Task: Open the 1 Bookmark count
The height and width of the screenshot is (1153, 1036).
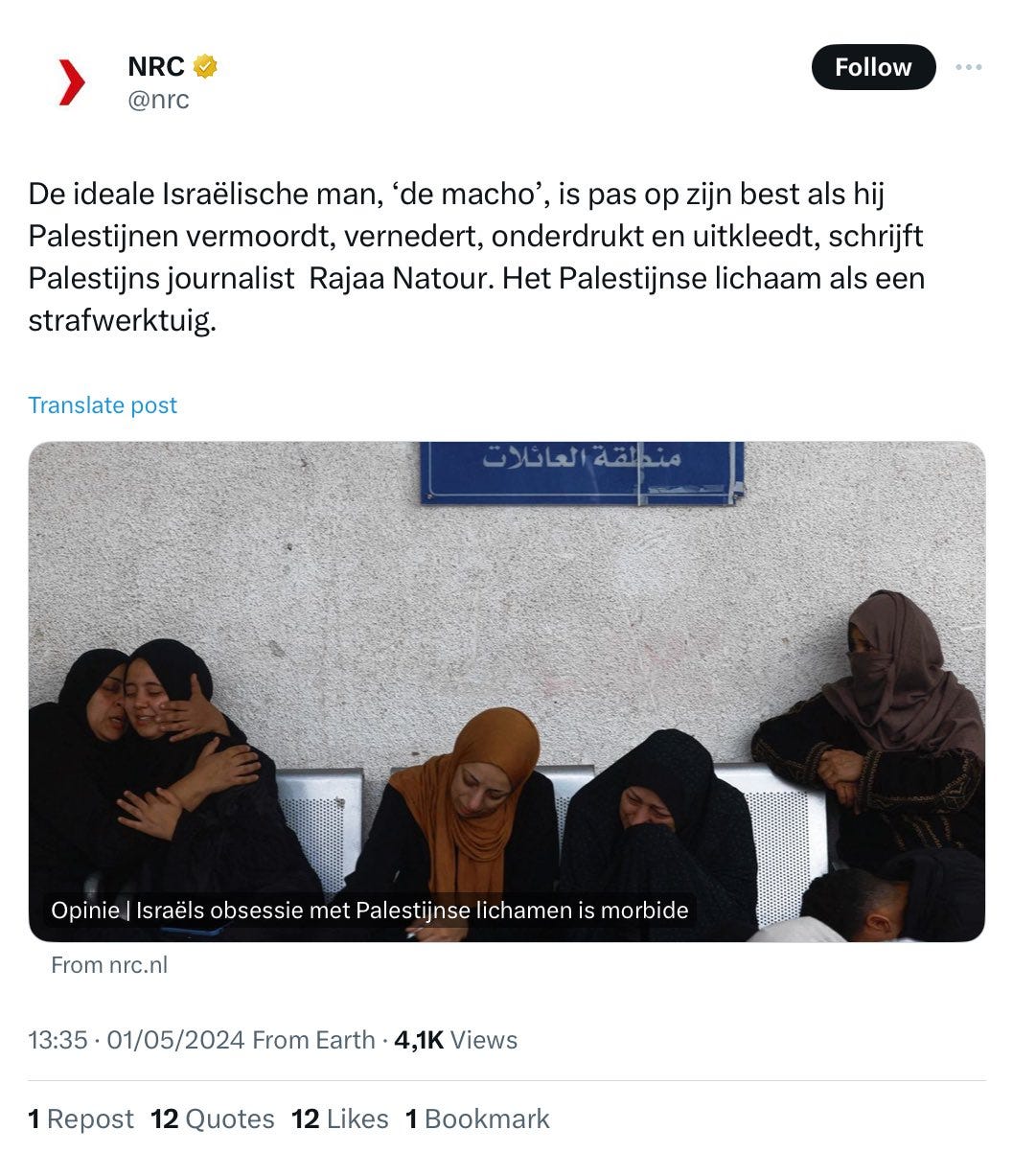Action: pyautogui.click(x=477, y=1119)
